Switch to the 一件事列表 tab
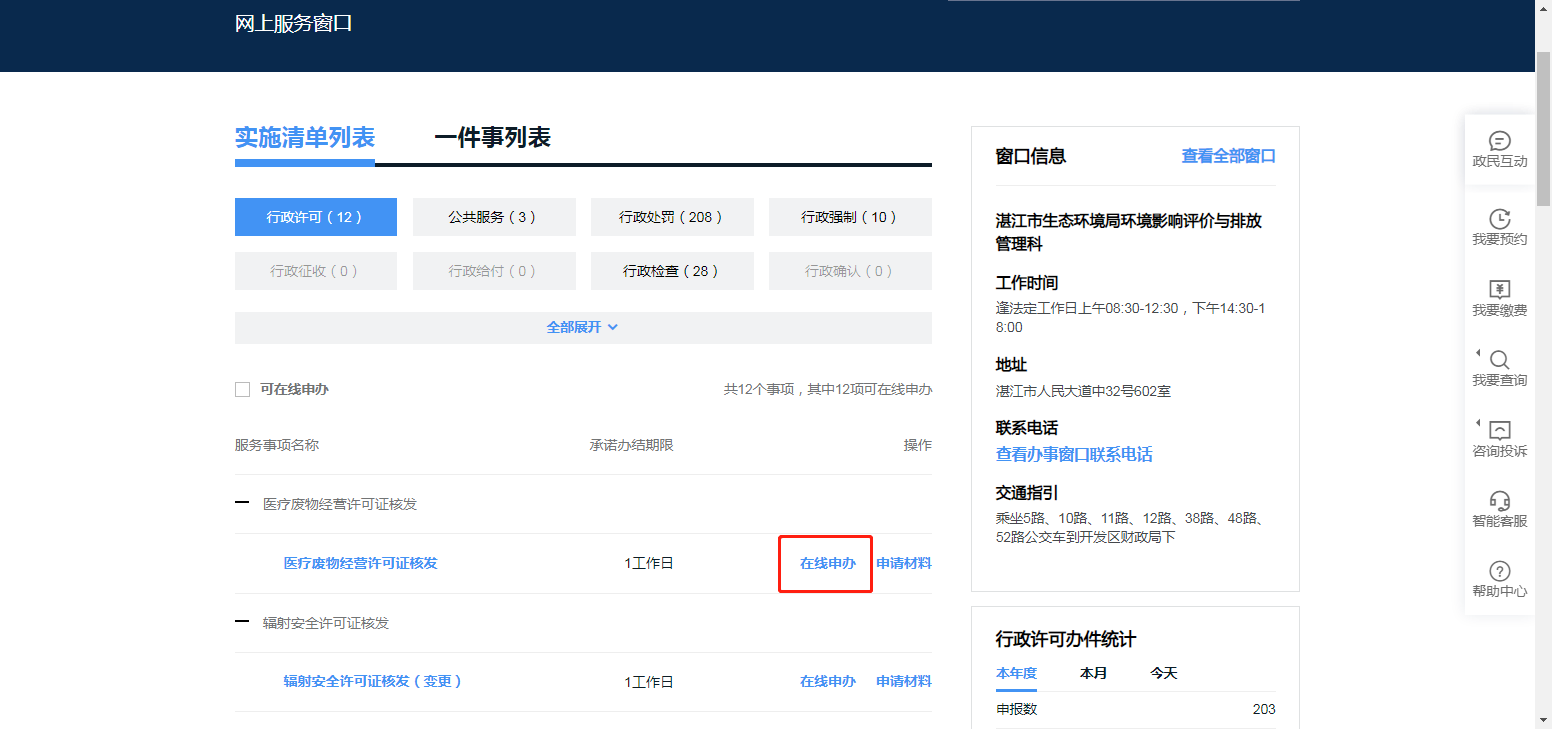 point(492,138)
